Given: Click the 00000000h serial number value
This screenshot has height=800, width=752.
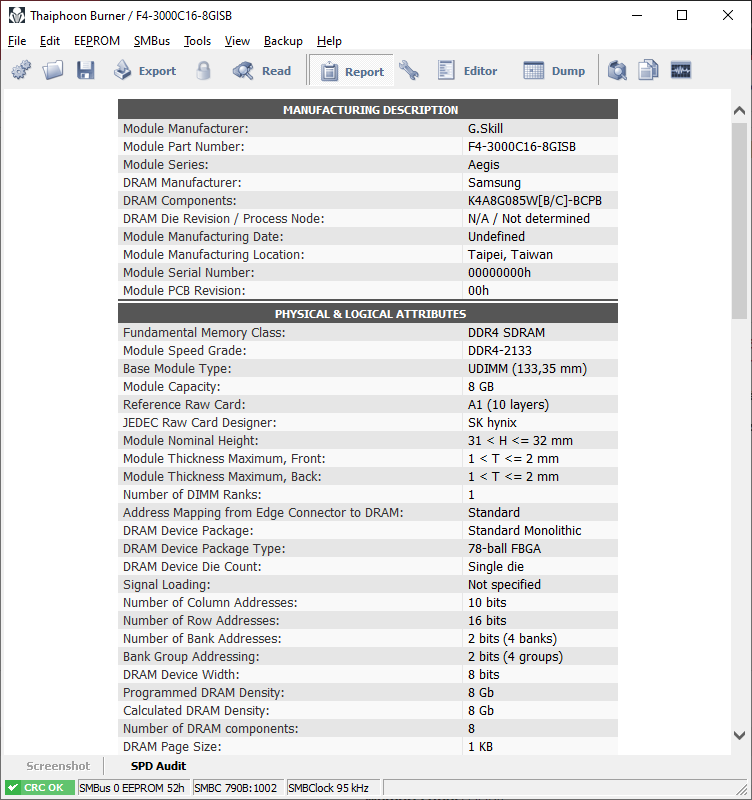Looking at the screenshot, I should coord(499,272).
